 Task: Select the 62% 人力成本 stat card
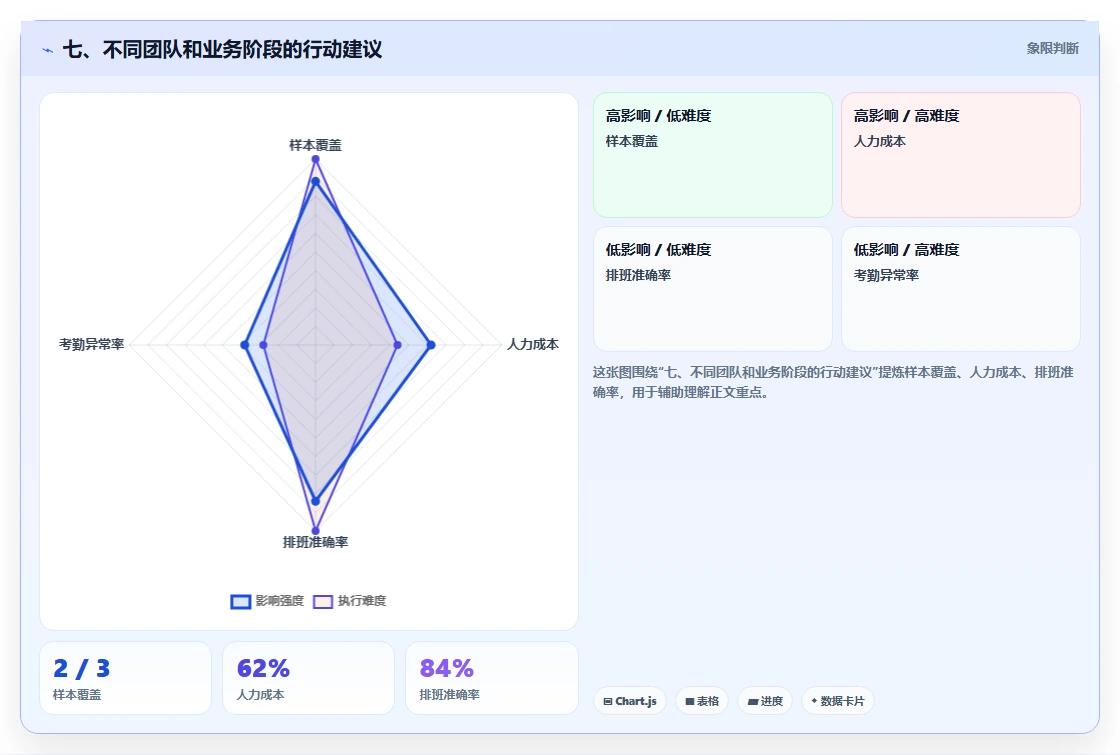coord(309,678)
